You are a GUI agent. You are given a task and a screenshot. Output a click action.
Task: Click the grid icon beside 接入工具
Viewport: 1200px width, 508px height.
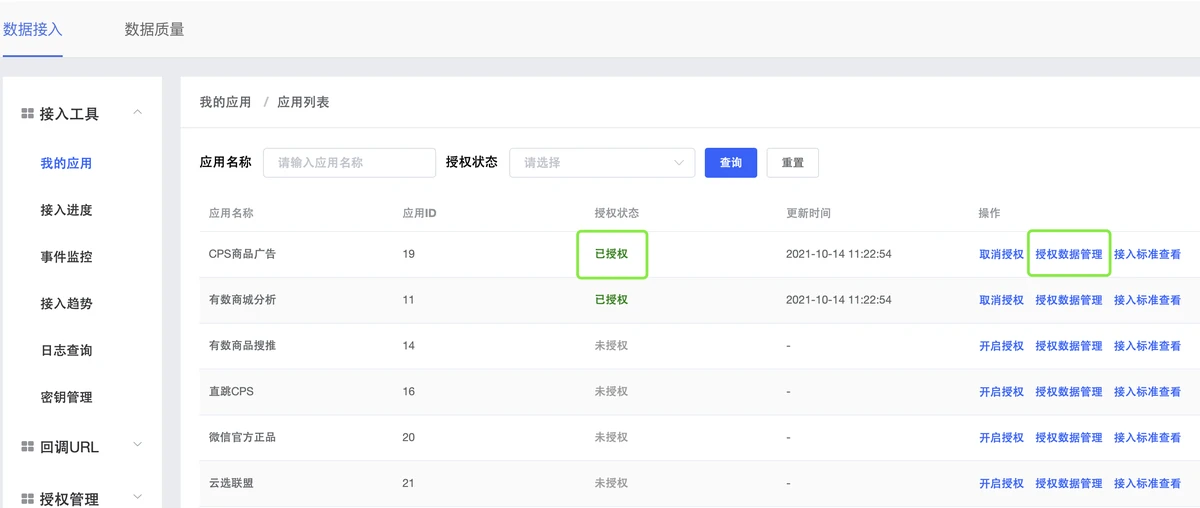[x=28, y=114]
